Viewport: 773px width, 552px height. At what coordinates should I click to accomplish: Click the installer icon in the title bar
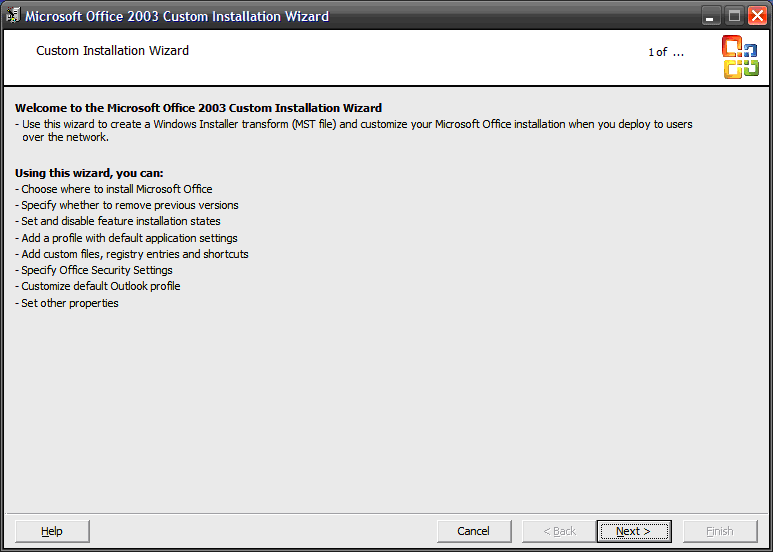pyautogui.click(x=13, y=16)
